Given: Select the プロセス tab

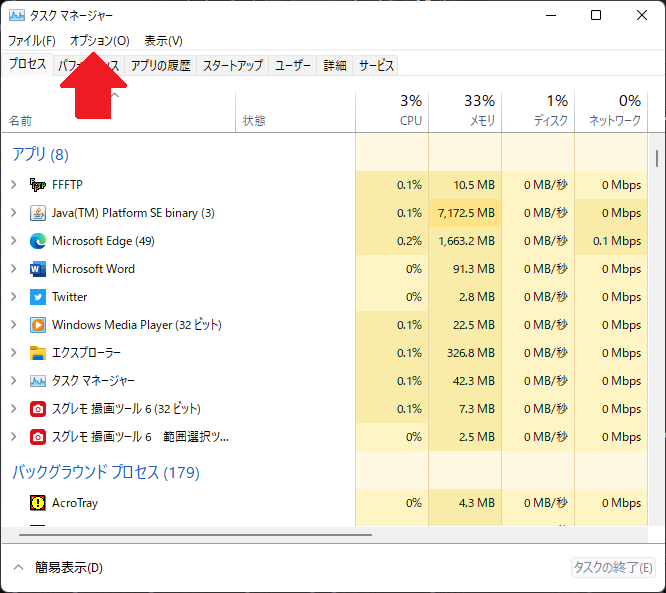Looking at the screenshot, I should click(28, 64).
